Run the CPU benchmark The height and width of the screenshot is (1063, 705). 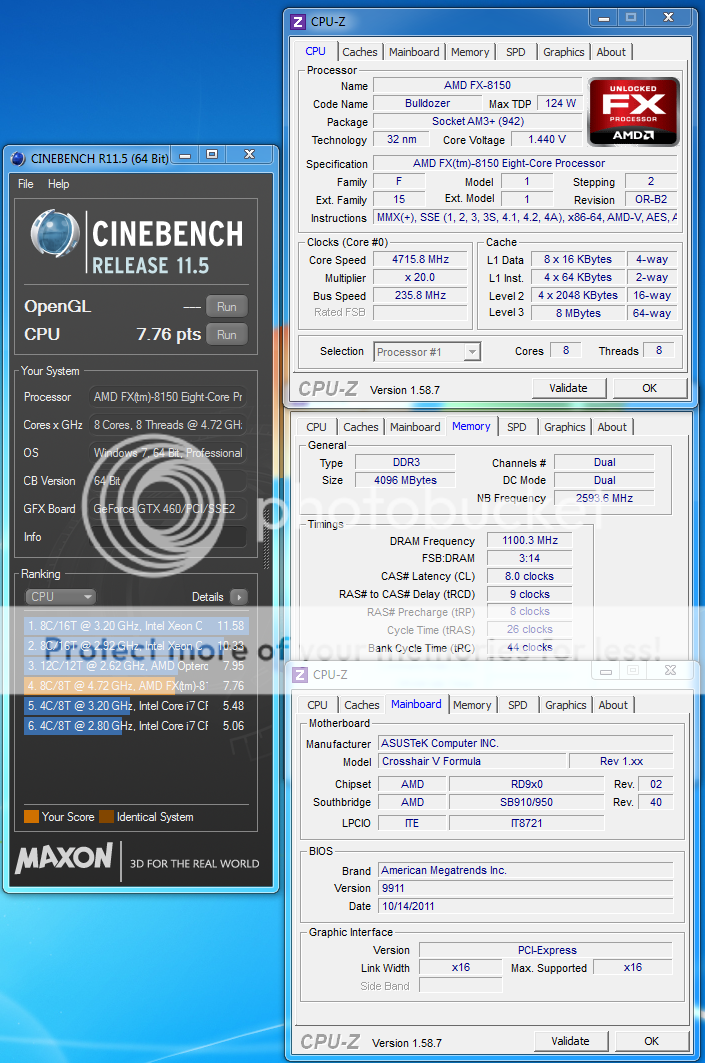click(x=226, y=335)
